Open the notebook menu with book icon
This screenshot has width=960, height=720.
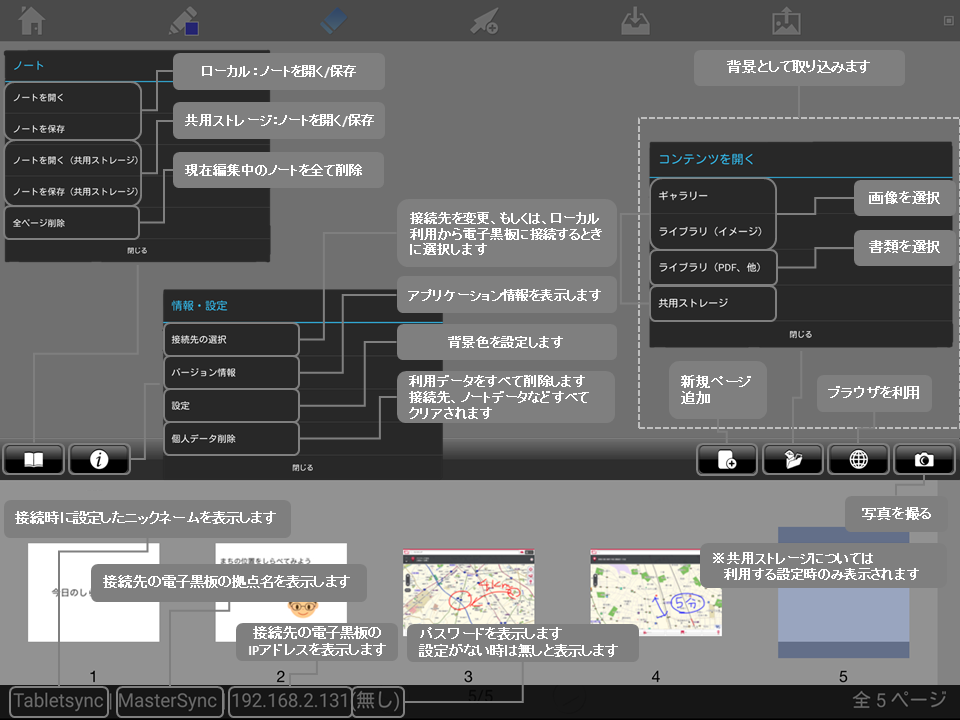tap(34, 459)
